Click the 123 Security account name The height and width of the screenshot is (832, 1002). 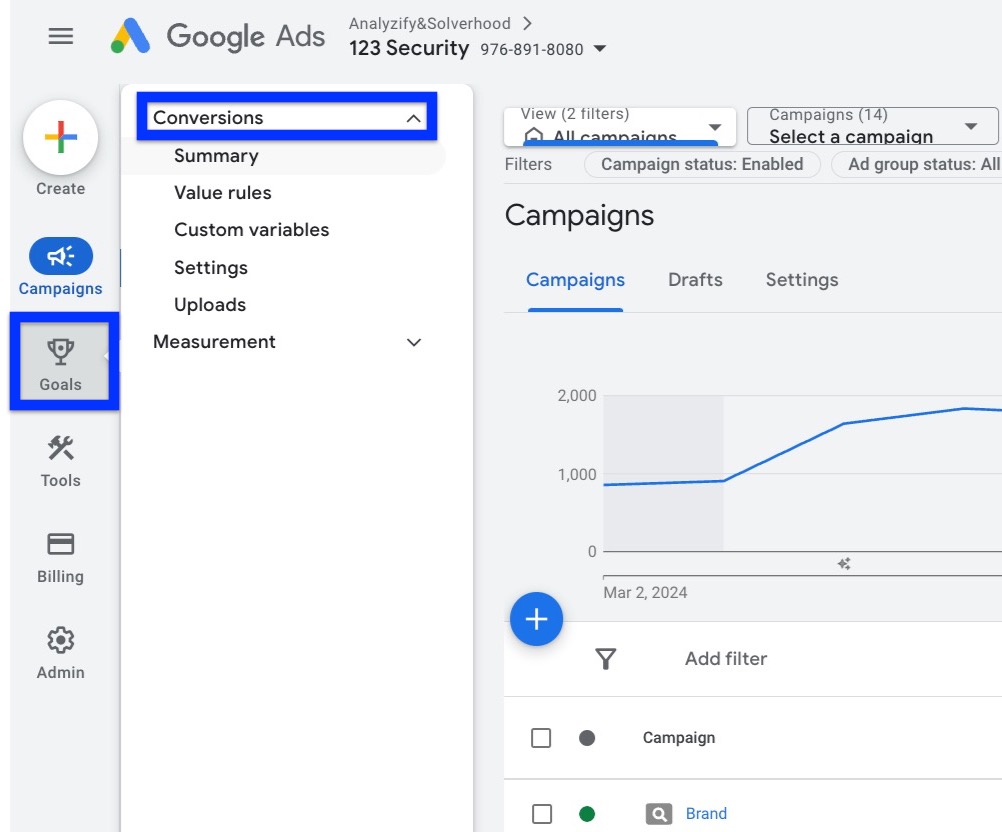(x=409, y=49)
